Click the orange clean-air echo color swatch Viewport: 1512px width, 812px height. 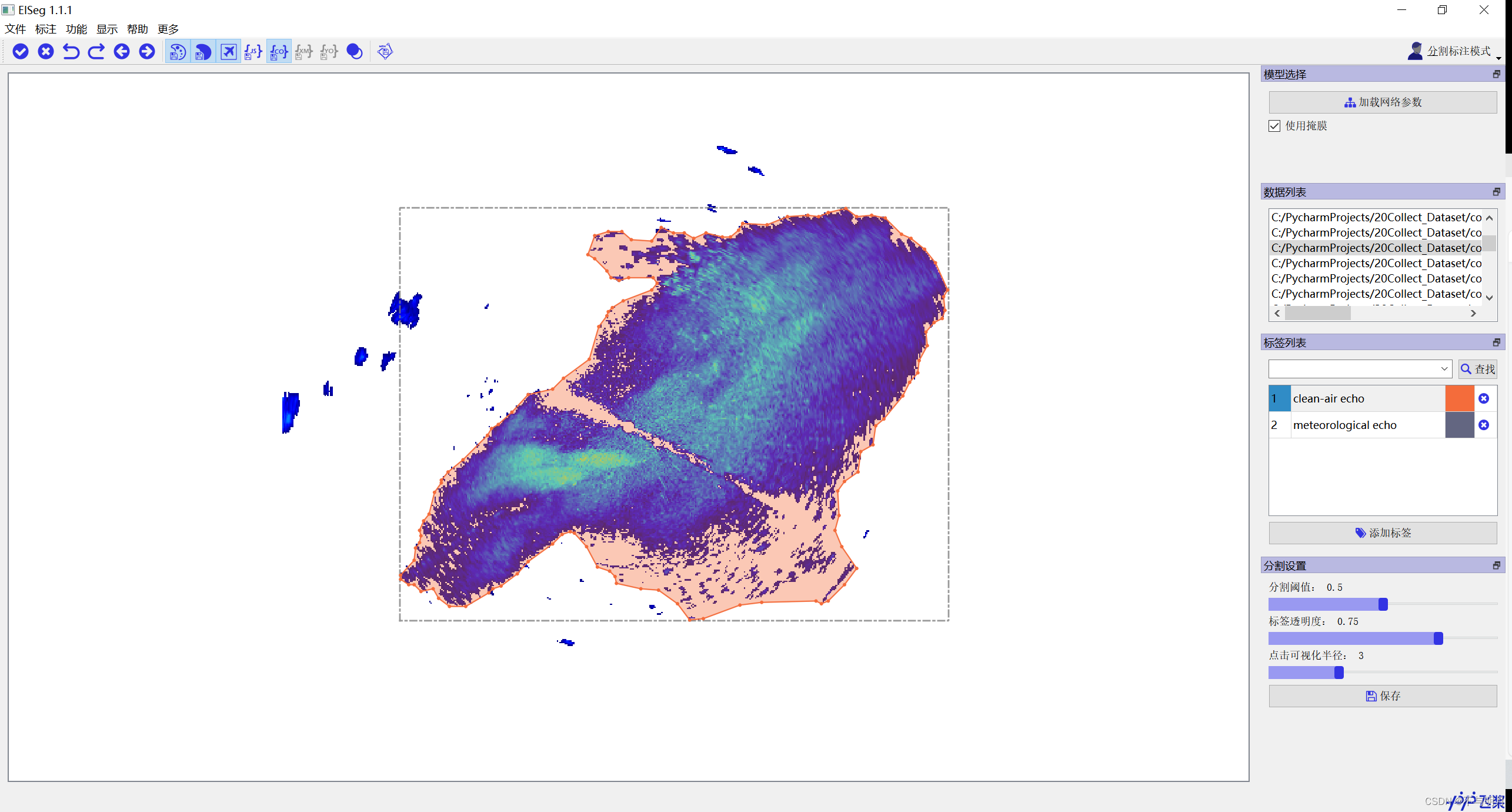pyautogui.click(x=1459, y=398)
